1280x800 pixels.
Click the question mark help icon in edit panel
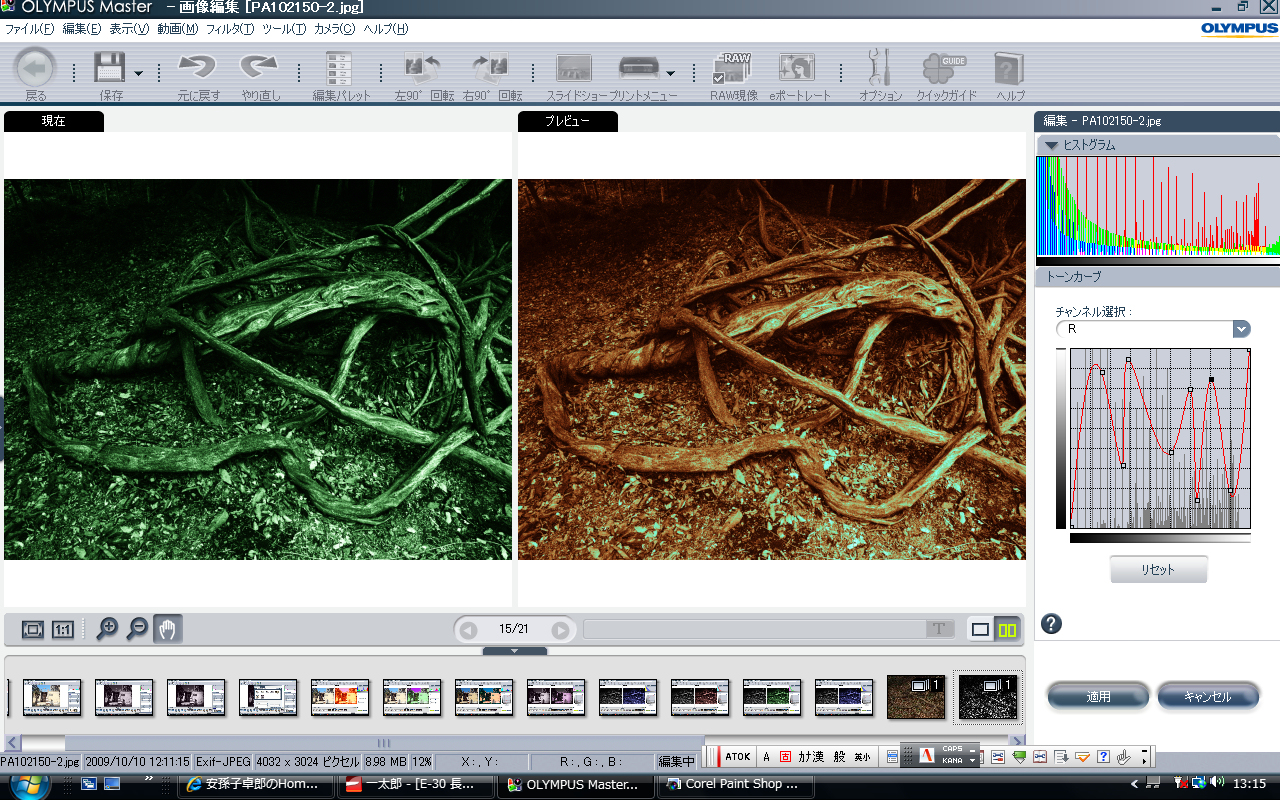tap(1051, 624)
